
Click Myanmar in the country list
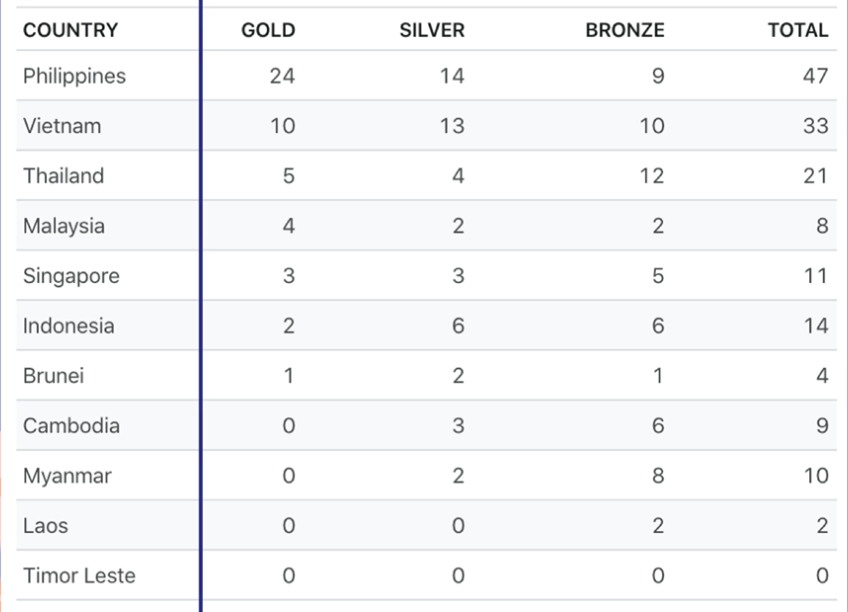click(67, 476)
